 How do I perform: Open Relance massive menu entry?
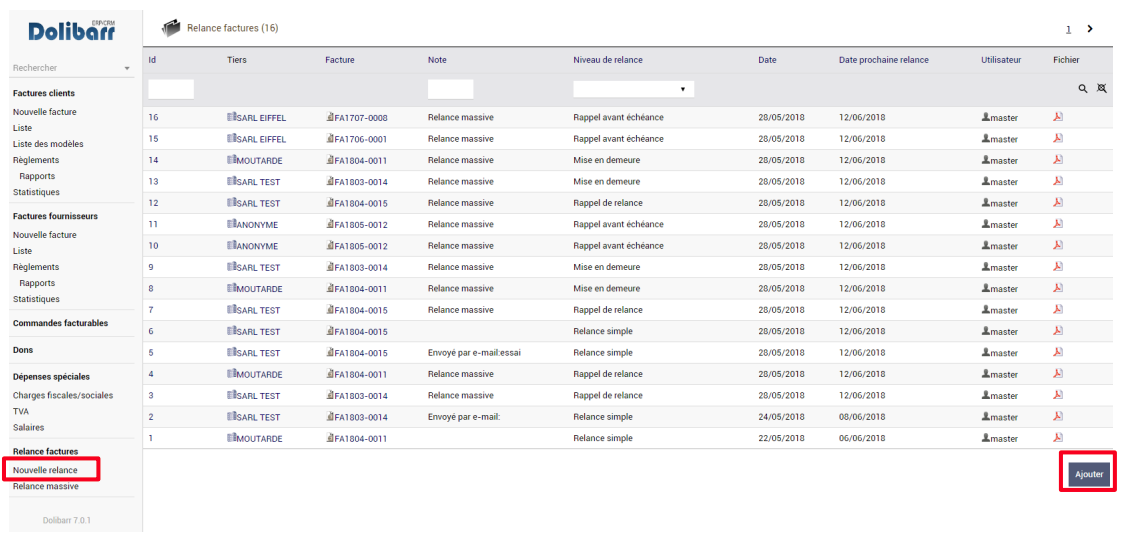[x=46, y=486]
